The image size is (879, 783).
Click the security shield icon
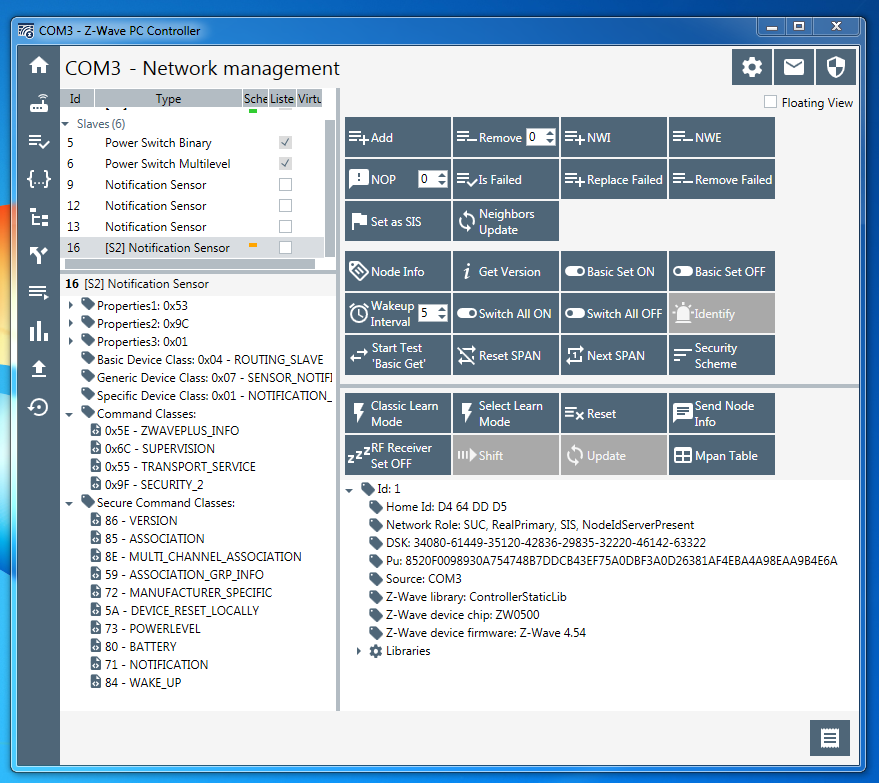tap(835, 67)
